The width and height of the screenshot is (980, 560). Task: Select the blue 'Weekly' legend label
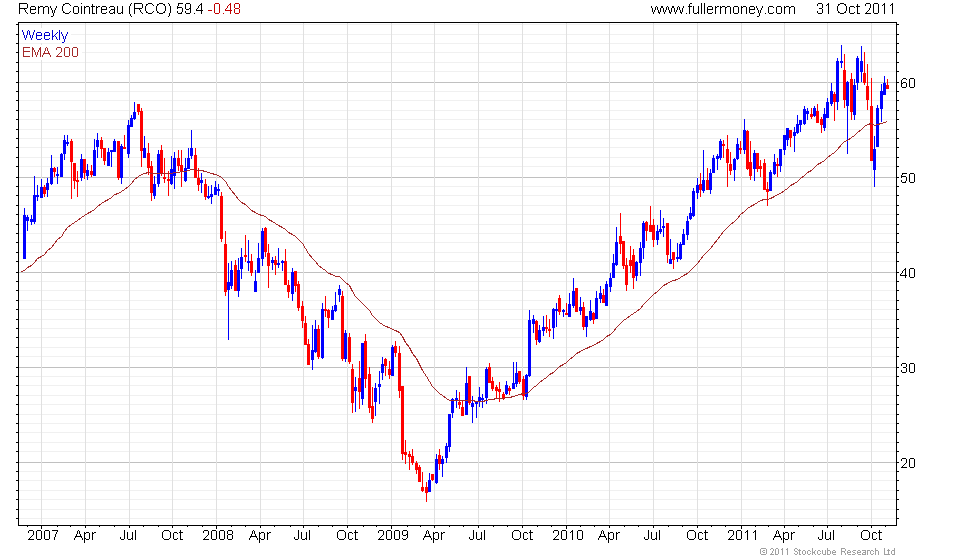45,36
